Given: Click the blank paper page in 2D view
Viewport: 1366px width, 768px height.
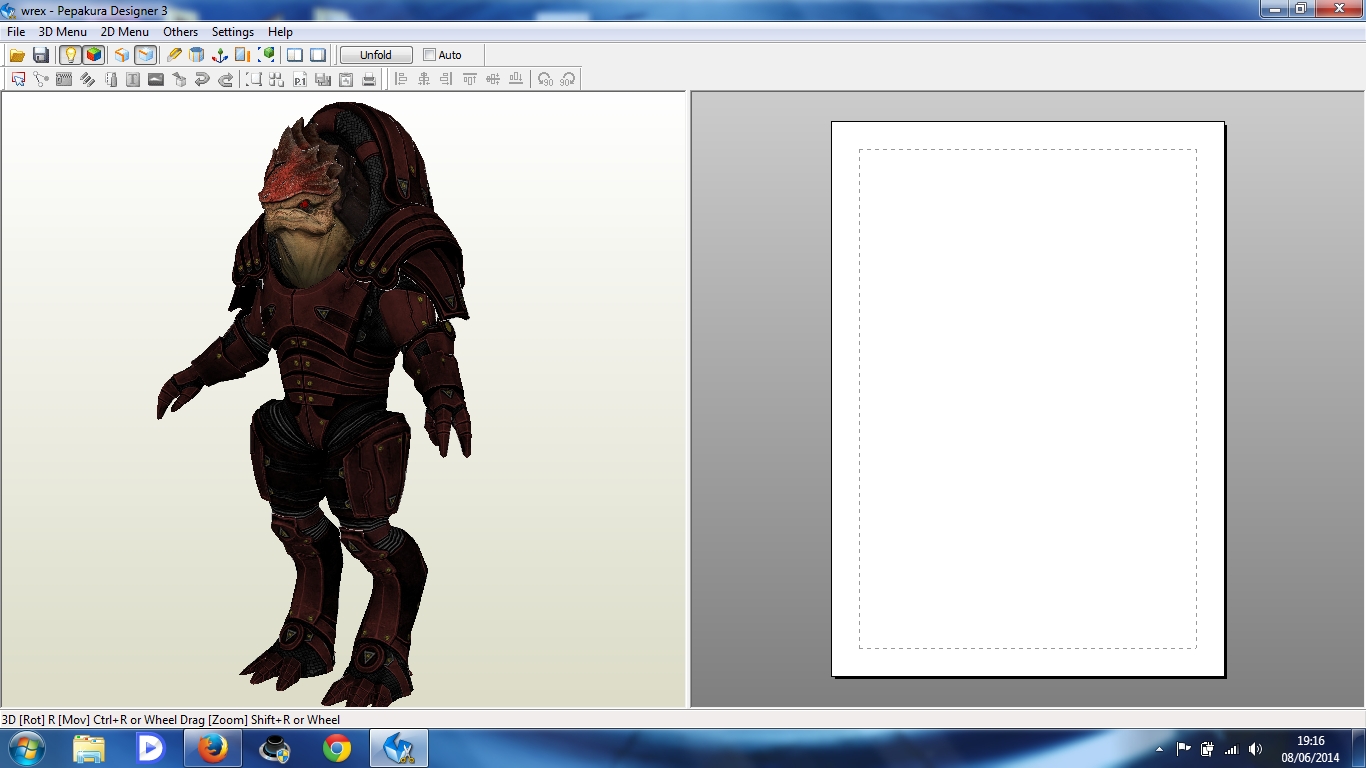Looking at the screenshot, I should point(1028,399).
